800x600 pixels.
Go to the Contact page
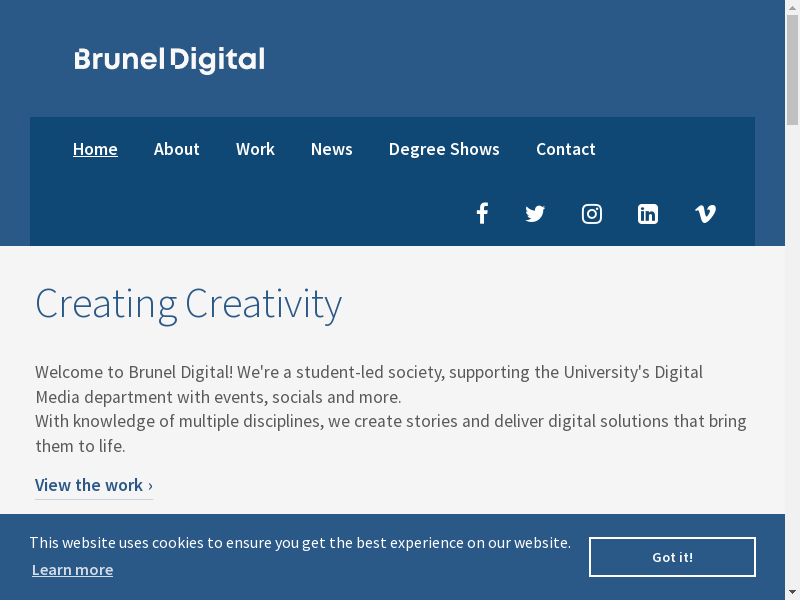(x=565, y=149)
